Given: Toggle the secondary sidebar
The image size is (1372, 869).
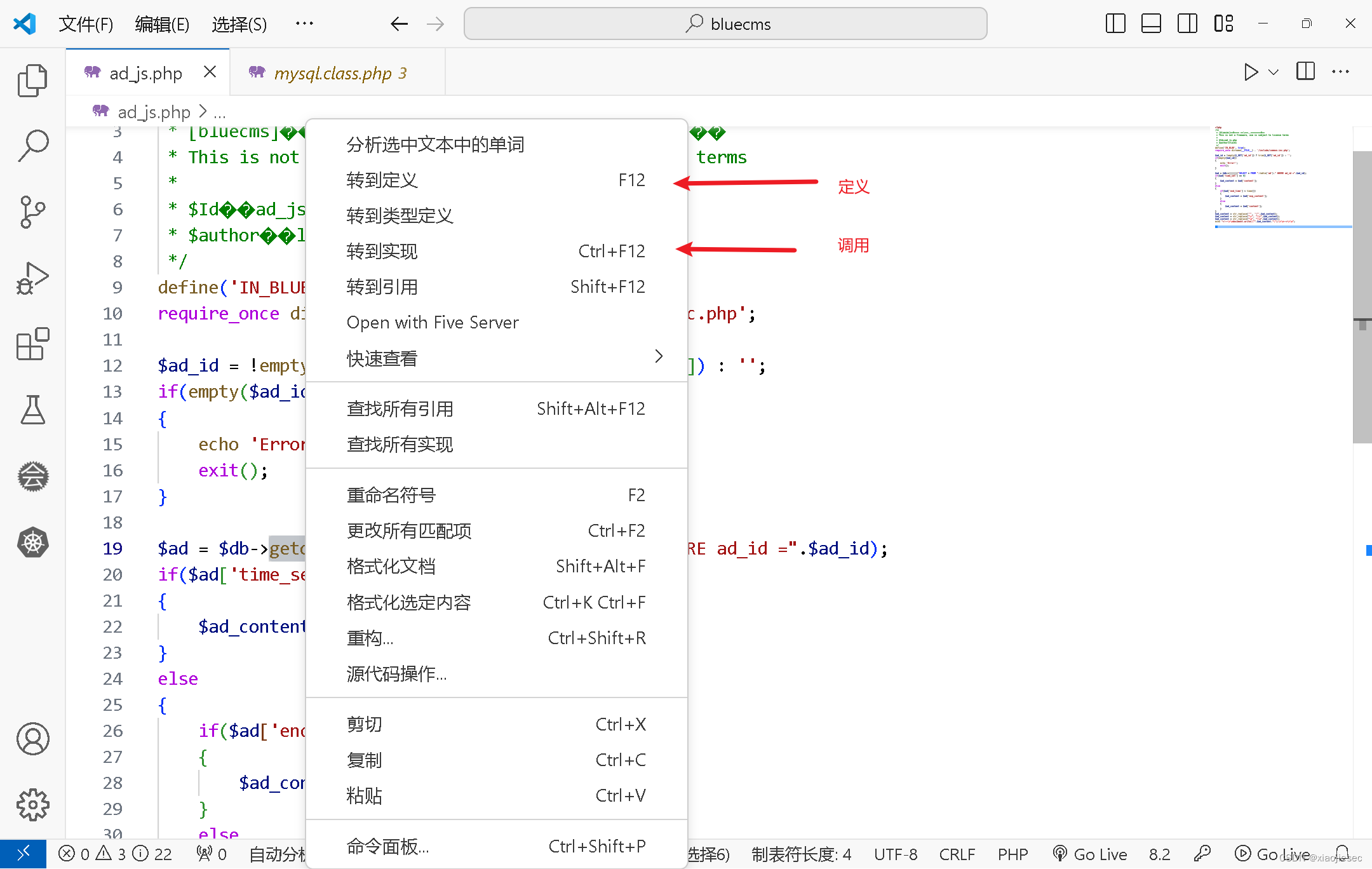Looking at the screenshot, I should [x=1187, y=23].
